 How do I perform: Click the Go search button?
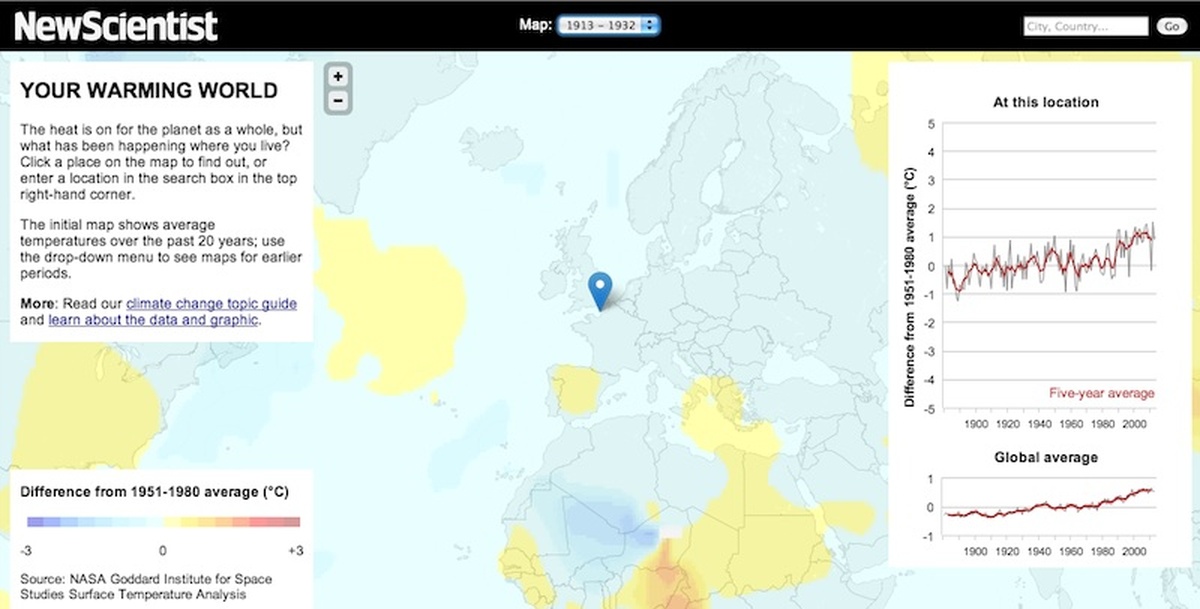pyautogui.click(x=1171, y=27)
